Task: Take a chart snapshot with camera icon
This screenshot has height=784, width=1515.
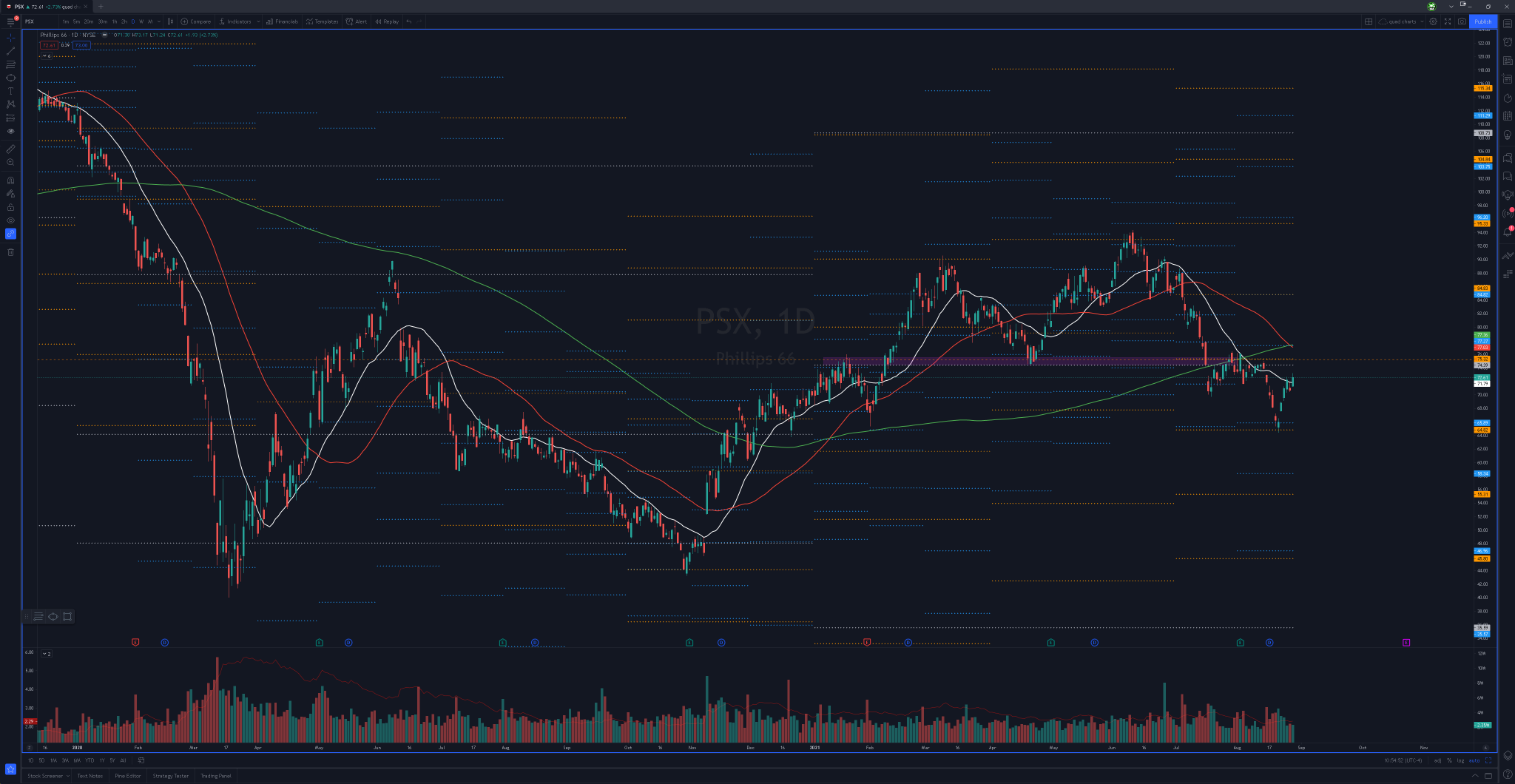Action: [x=1462, y=21]
